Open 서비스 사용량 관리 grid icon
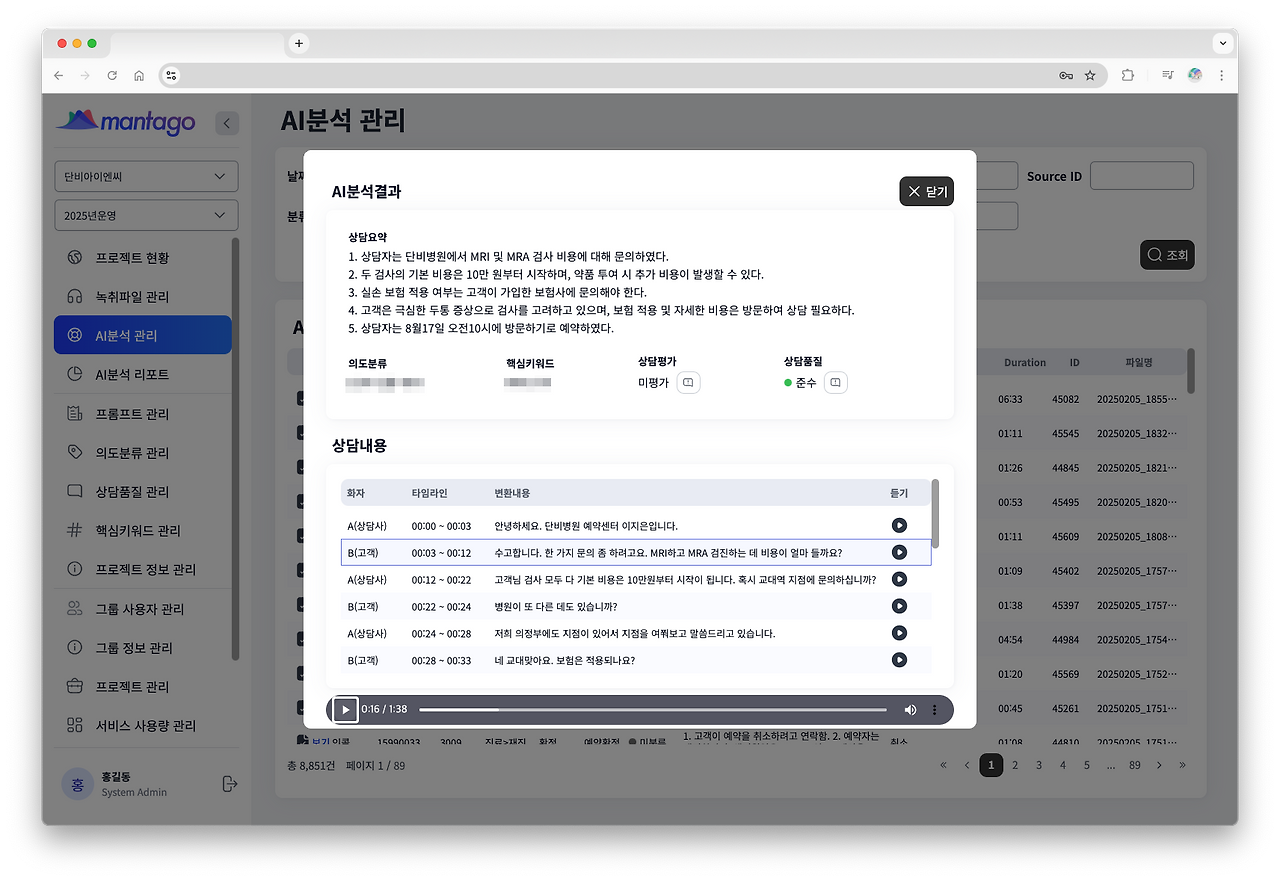This screenshot has width=1280, height=881. tap(76, 725)
